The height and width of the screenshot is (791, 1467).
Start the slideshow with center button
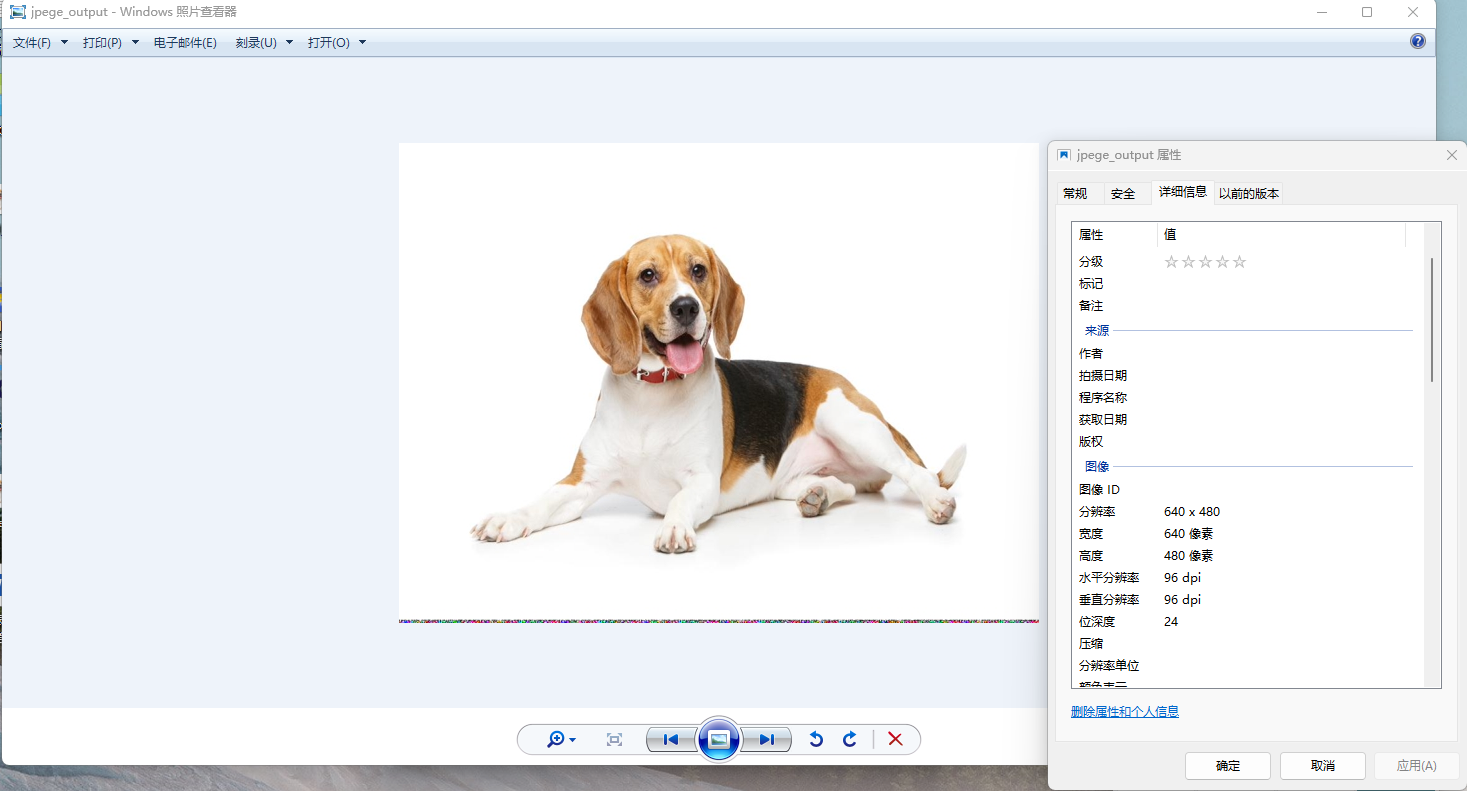tap(718, 739)
